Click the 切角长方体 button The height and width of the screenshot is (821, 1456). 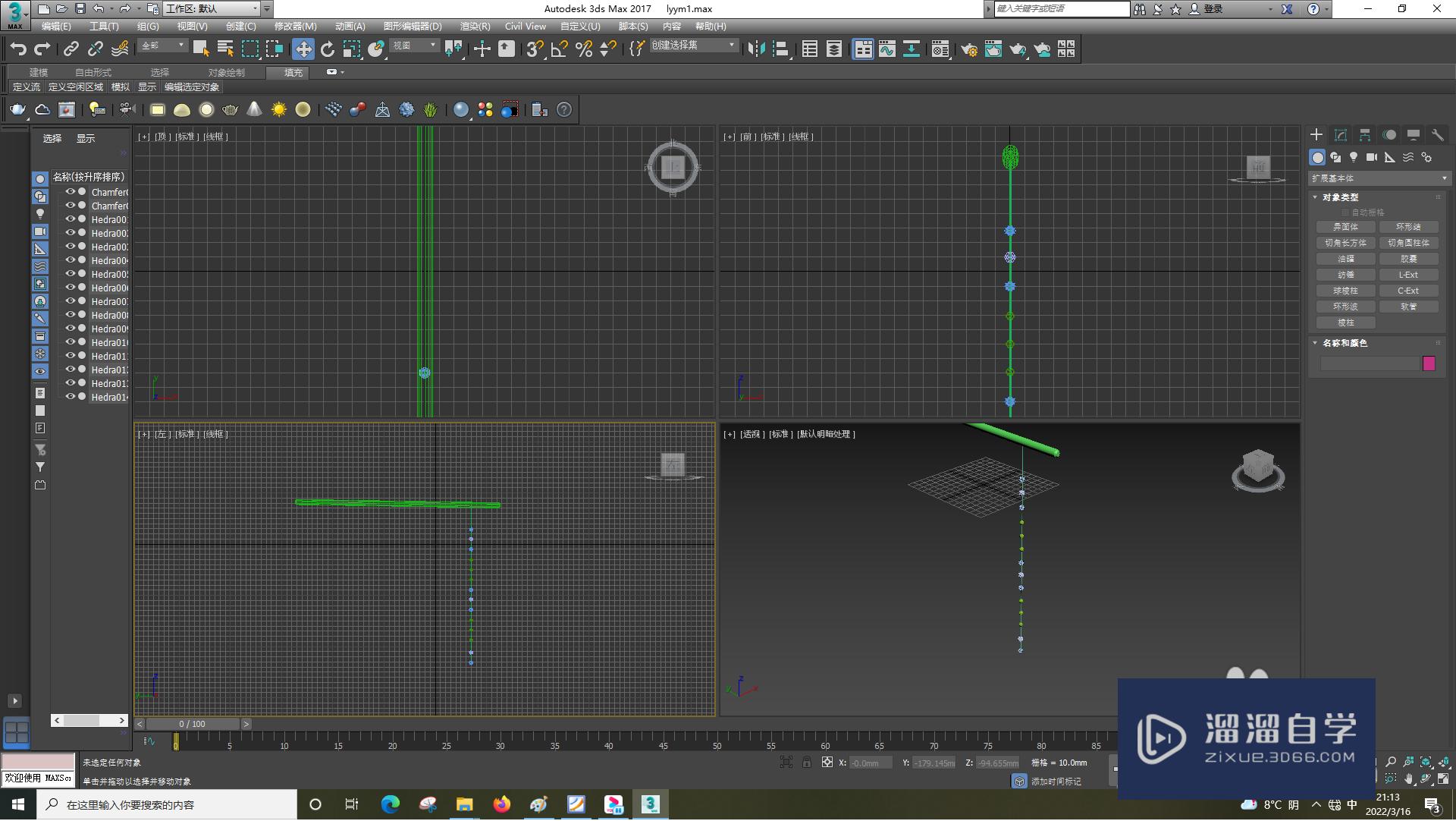point(1345,243)
